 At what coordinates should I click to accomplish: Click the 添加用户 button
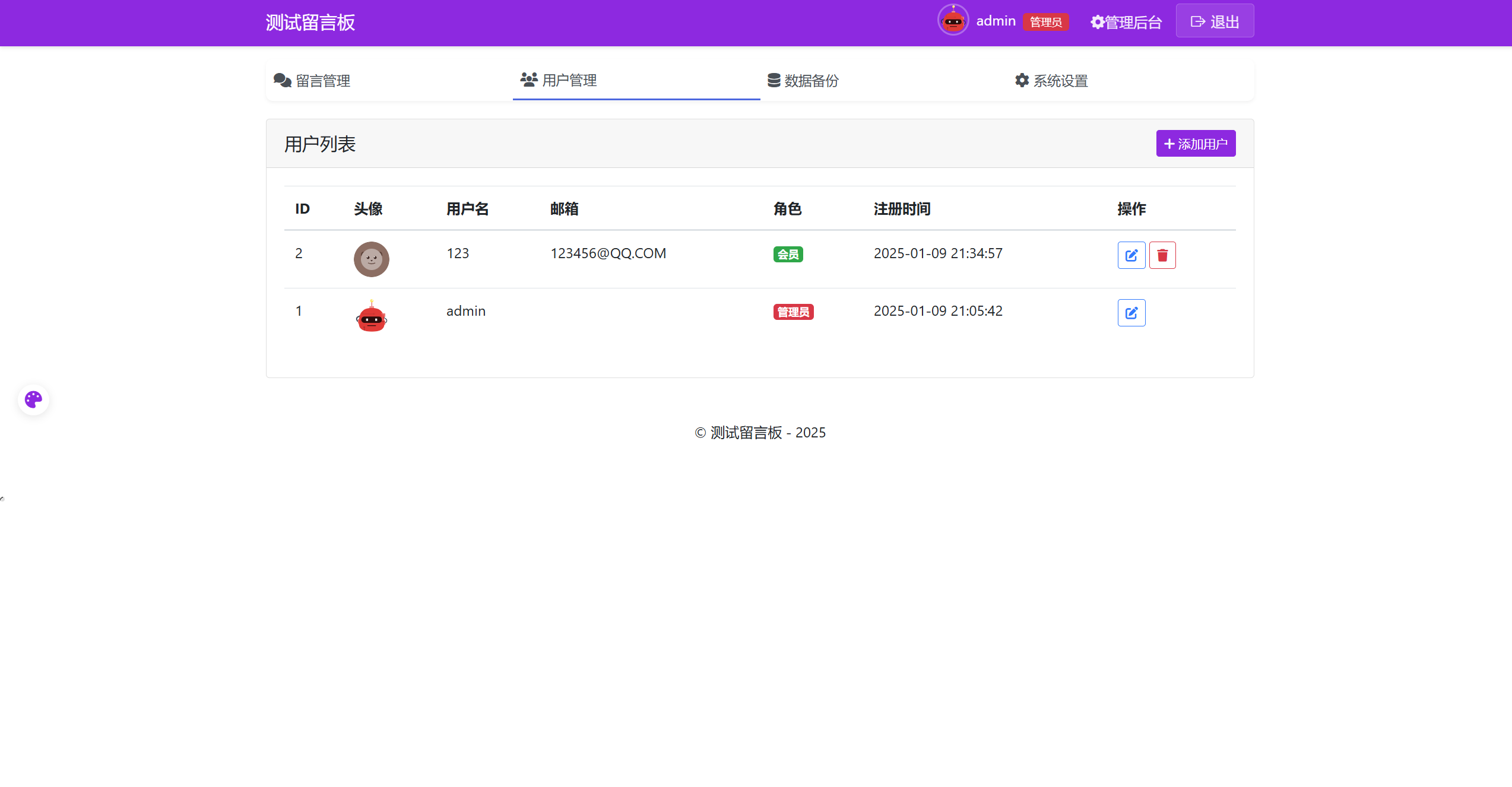click(1195, 143)
